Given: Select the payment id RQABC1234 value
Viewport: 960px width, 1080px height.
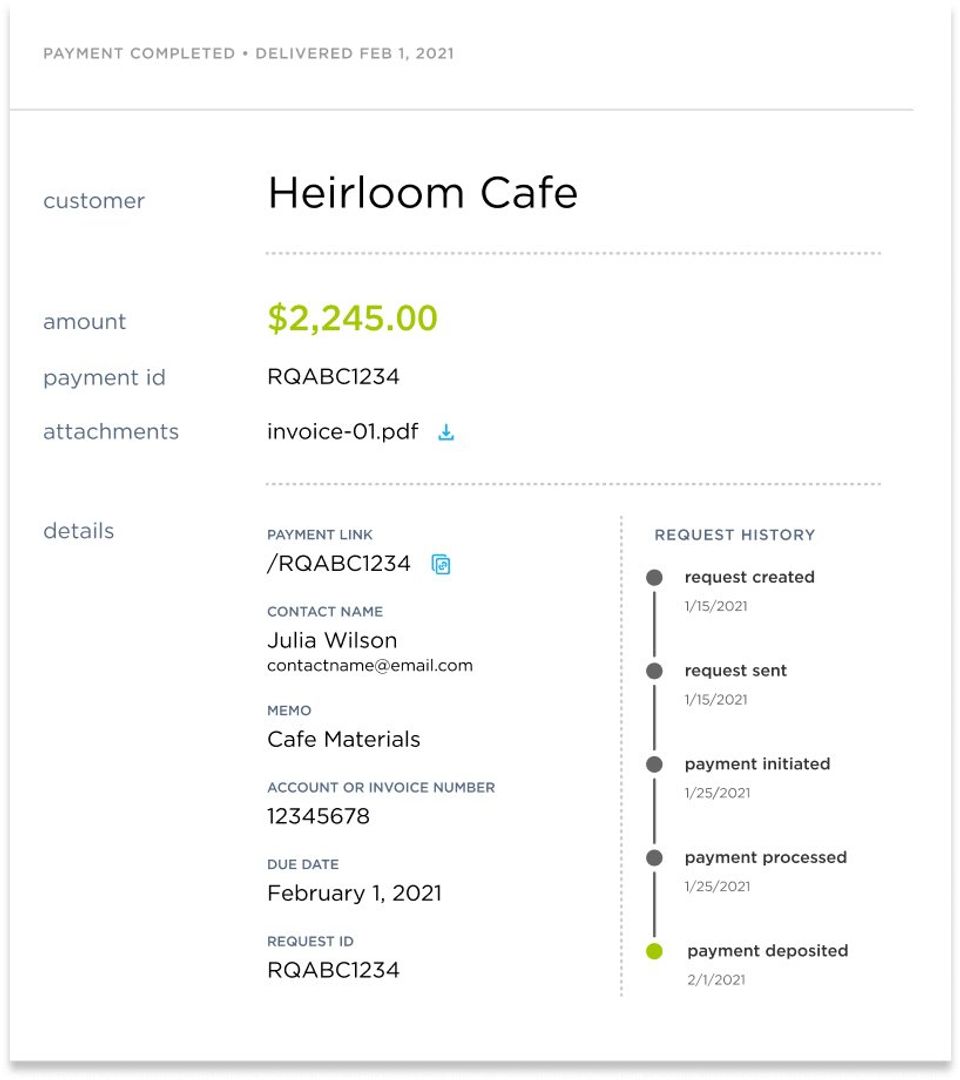Looking at the screenshot, I should 333,377.
